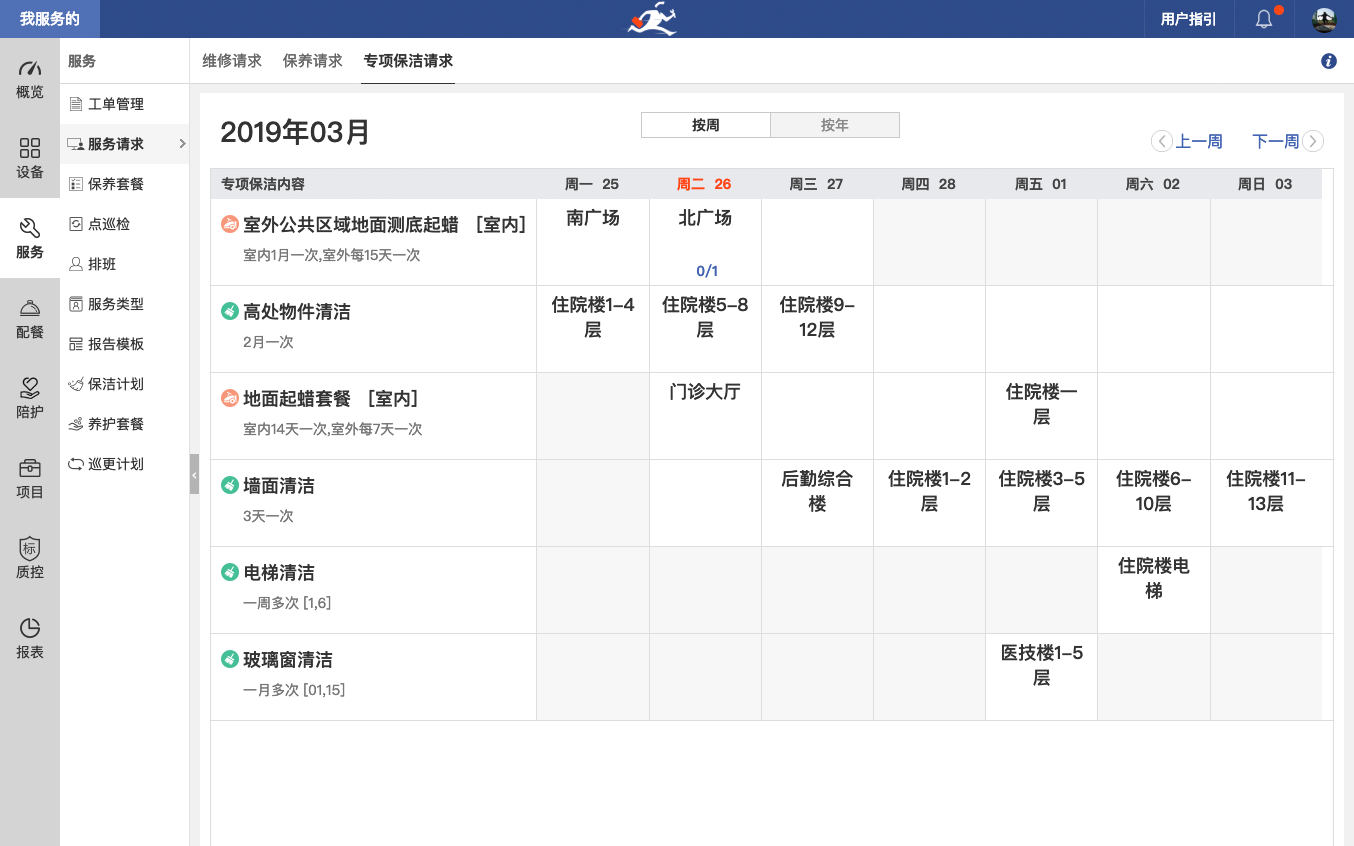Open 报告模板 sidebar item

click(x=125, y=344)
